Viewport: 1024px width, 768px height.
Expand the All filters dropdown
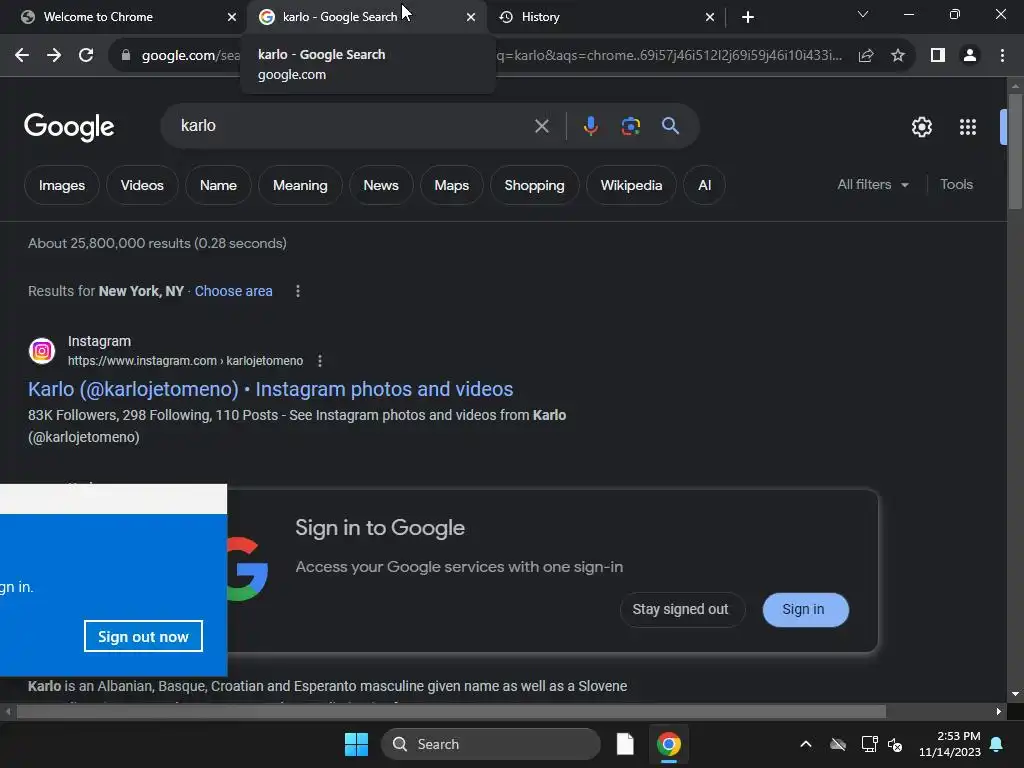pyautogui.click(x=873, y=185)
